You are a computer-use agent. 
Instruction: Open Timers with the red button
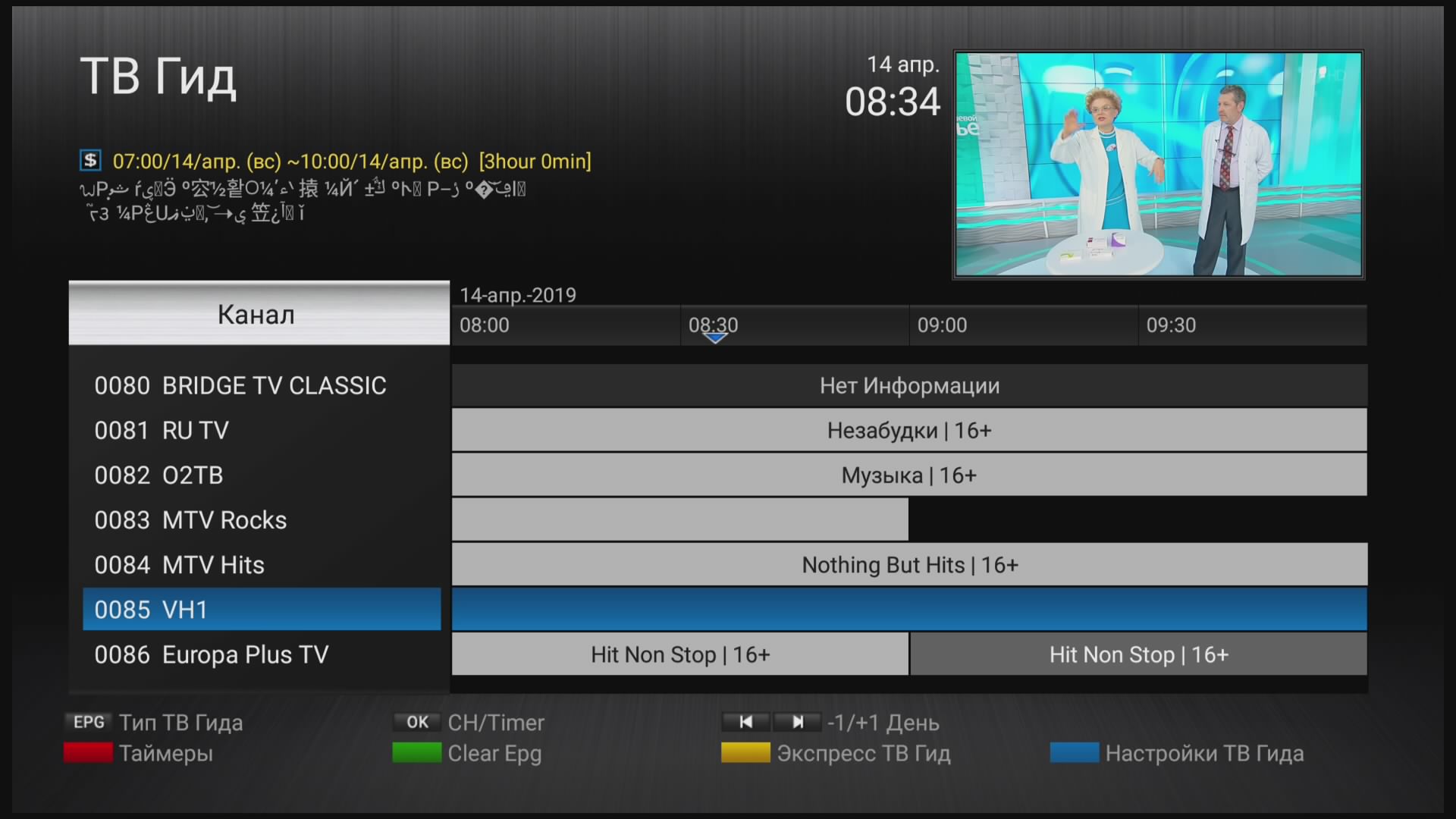point(88,752)
